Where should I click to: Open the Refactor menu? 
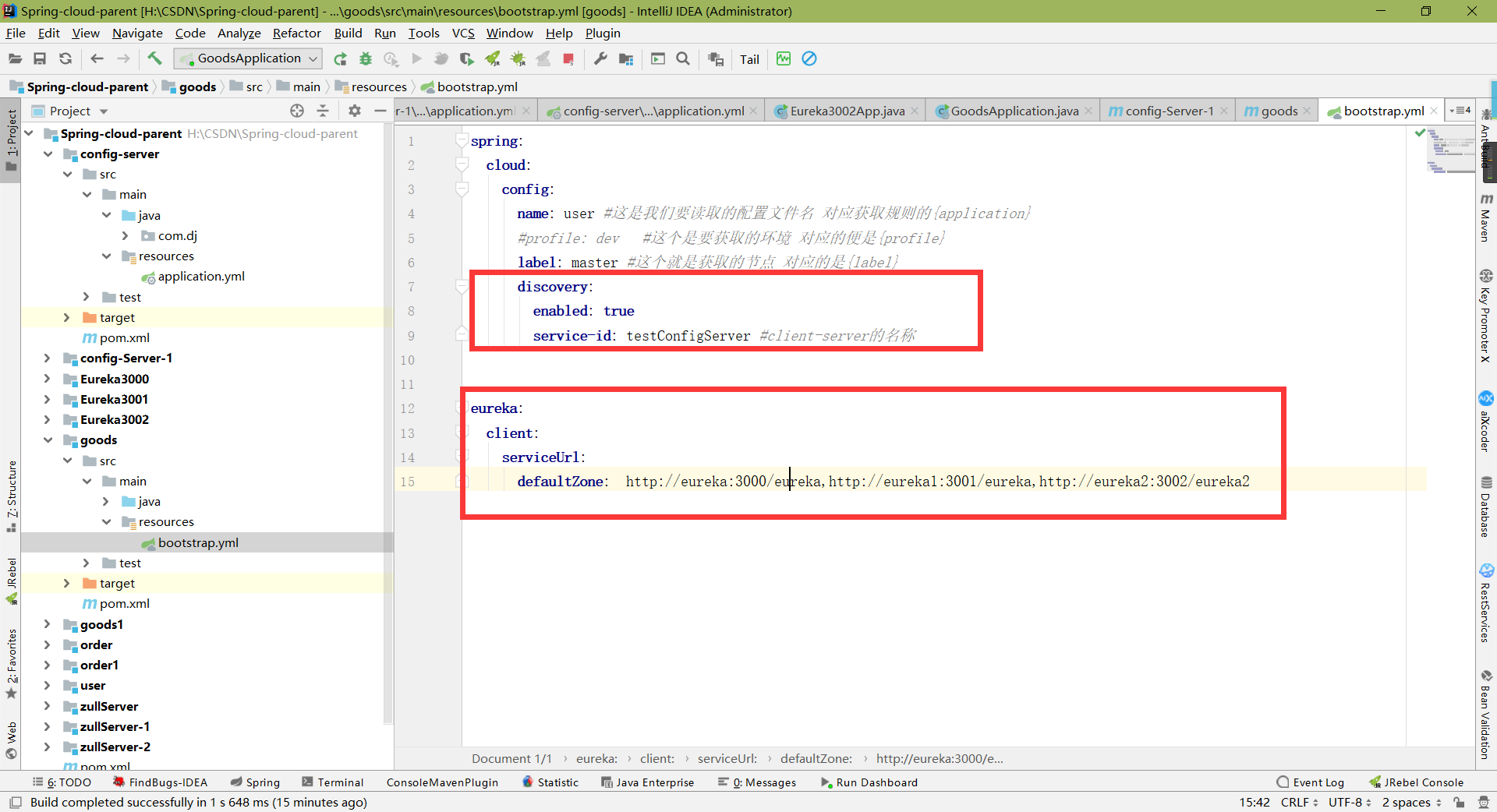296,33
